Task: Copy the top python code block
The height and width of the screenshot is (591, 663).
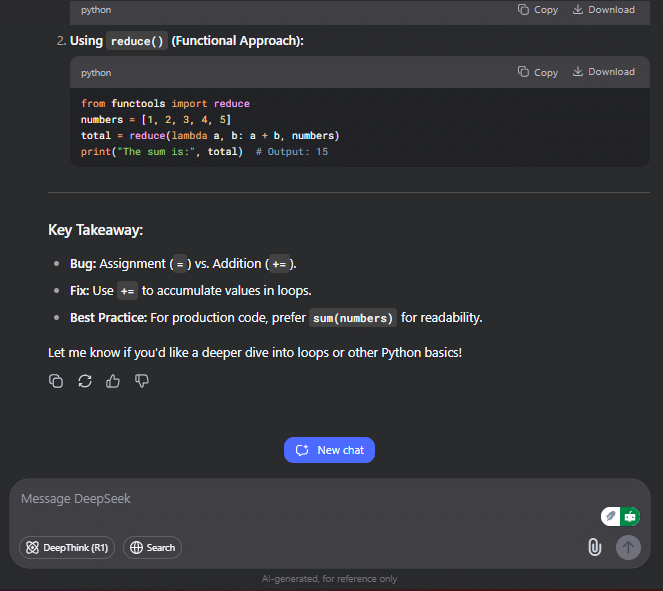Action: 537,10
